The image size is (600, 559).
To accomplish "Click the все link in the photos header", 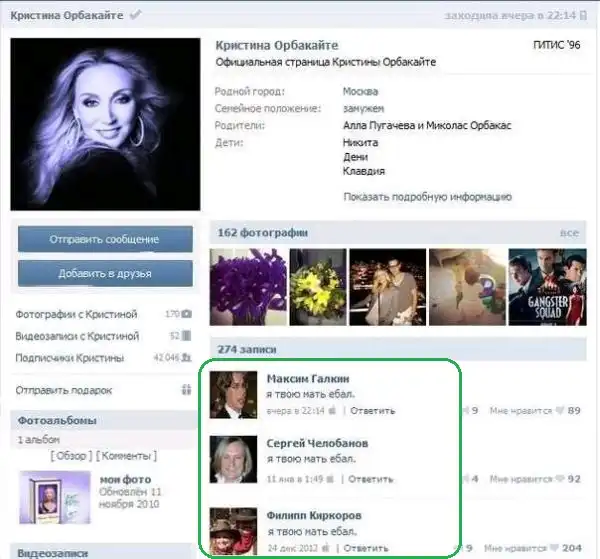I will tap(570, 233).
